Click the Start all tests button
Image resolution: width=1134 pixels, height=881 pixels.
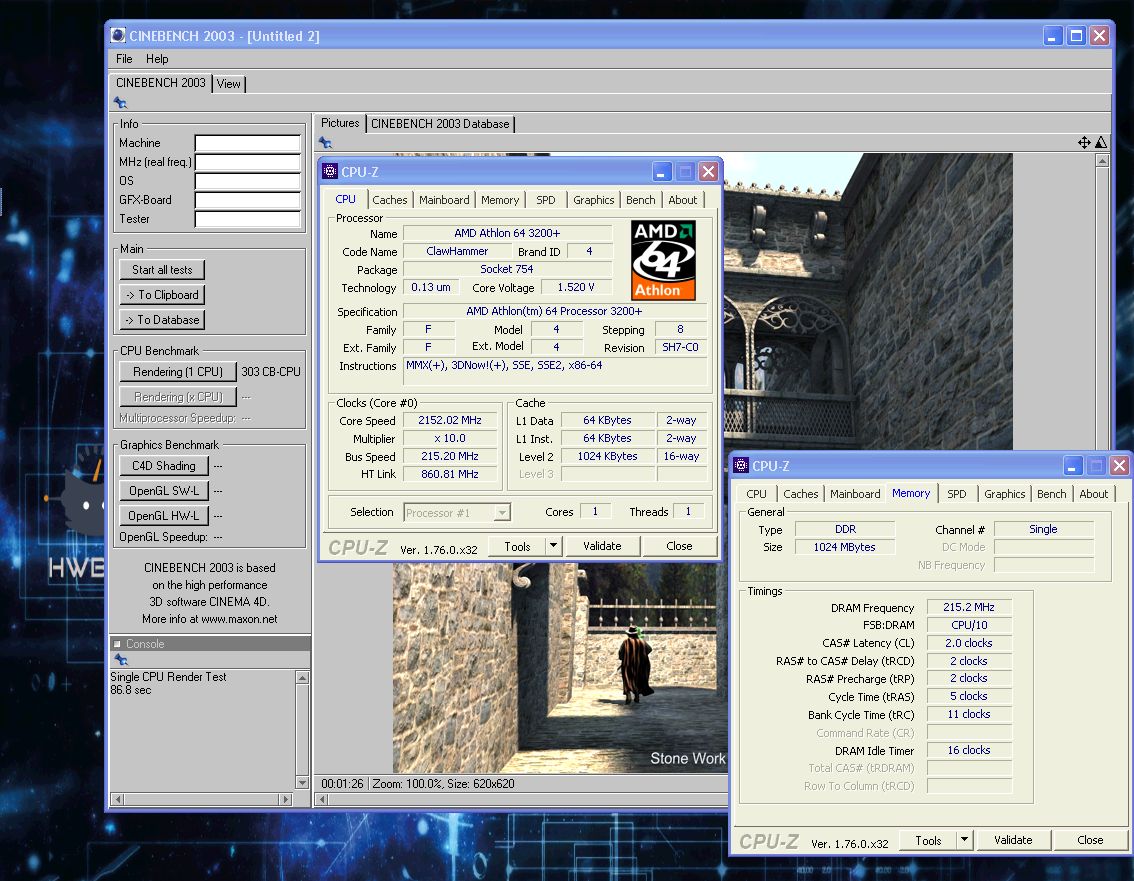(162, 270)
